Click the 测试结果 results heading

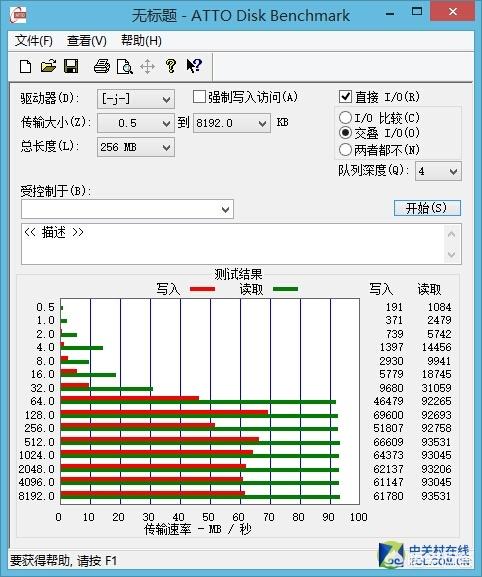pos(238,274)
